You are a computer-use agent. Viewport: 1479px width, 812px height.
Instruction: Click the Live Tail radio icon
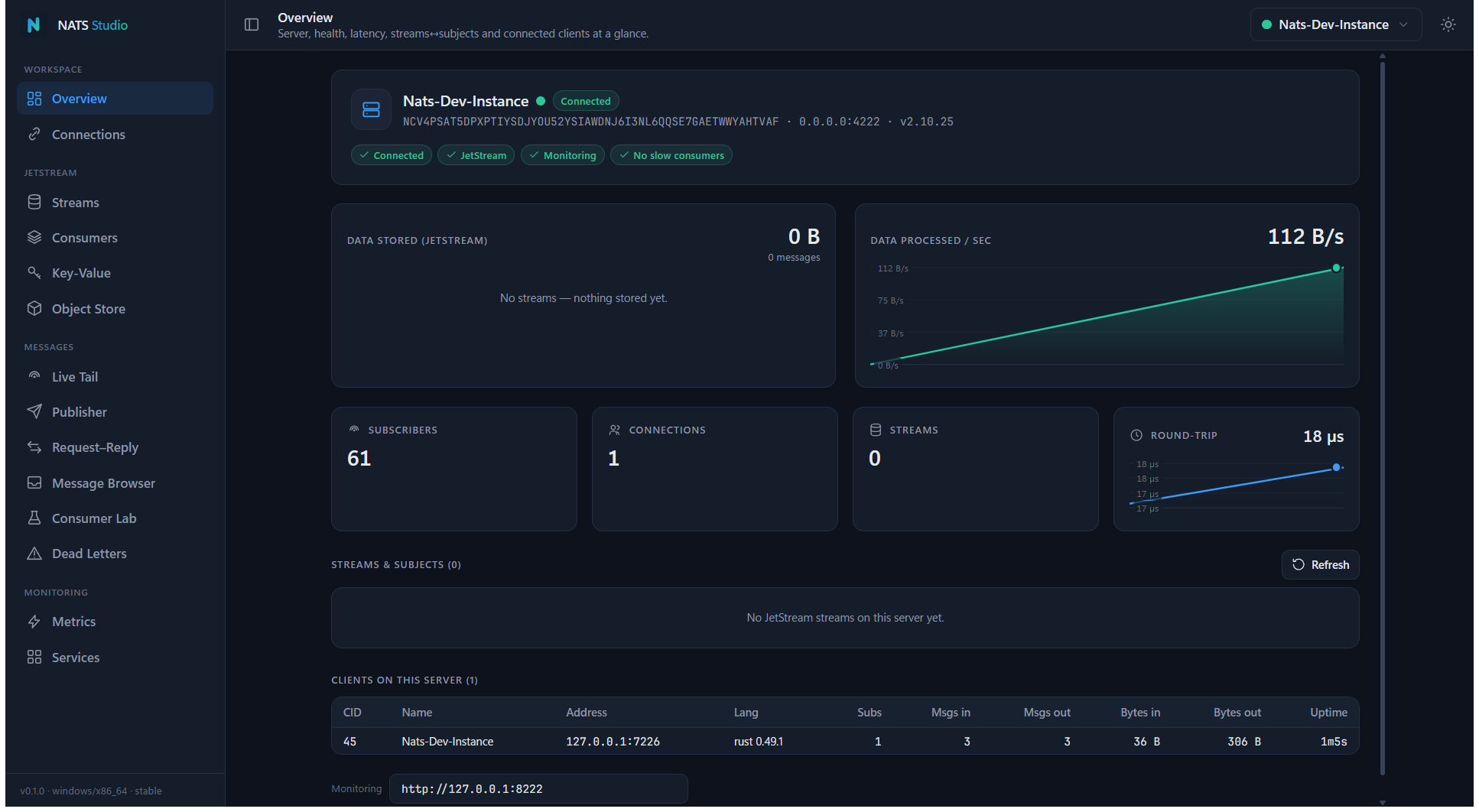tap(34, 376)
